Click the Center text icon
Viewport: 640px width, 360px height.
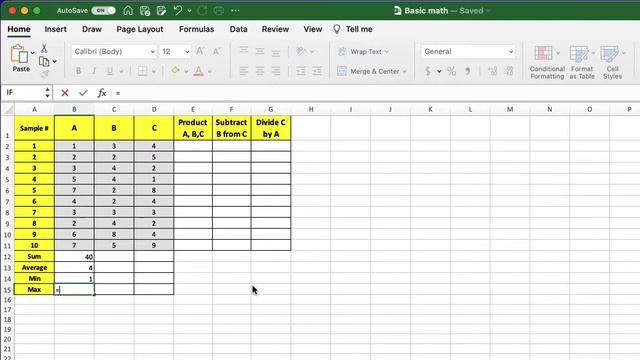click(x=260, y=71)
